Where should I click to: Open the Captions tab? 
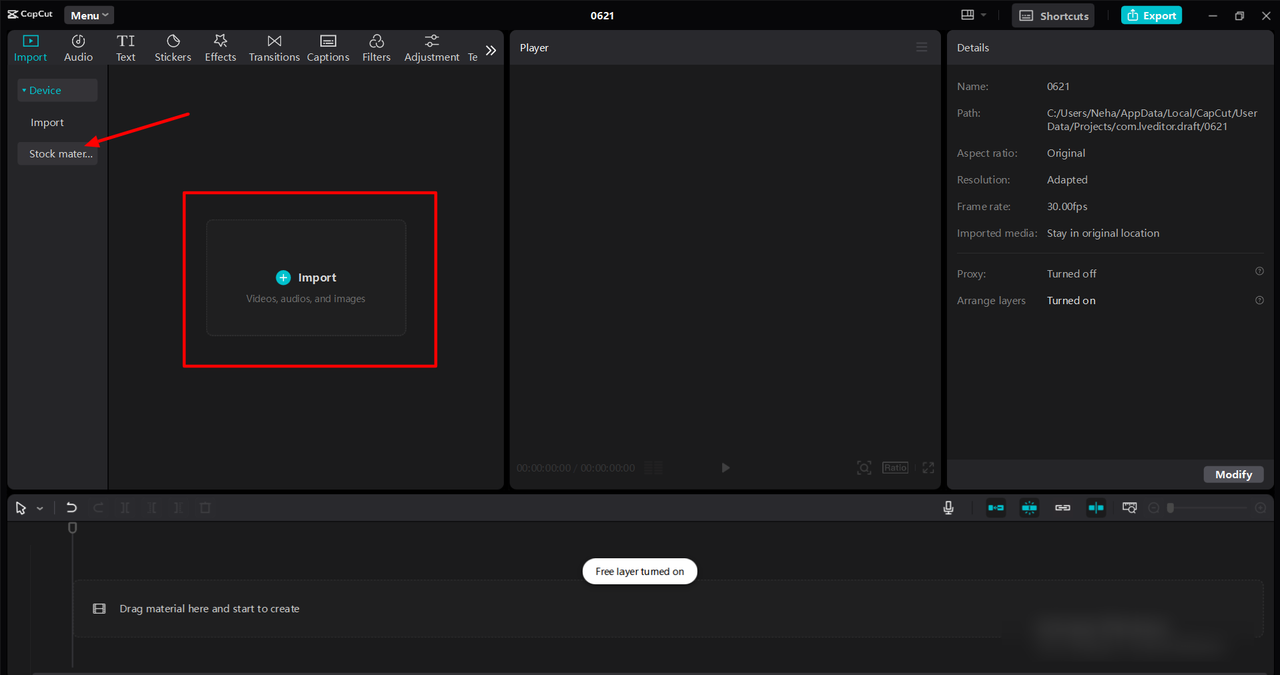328,48
